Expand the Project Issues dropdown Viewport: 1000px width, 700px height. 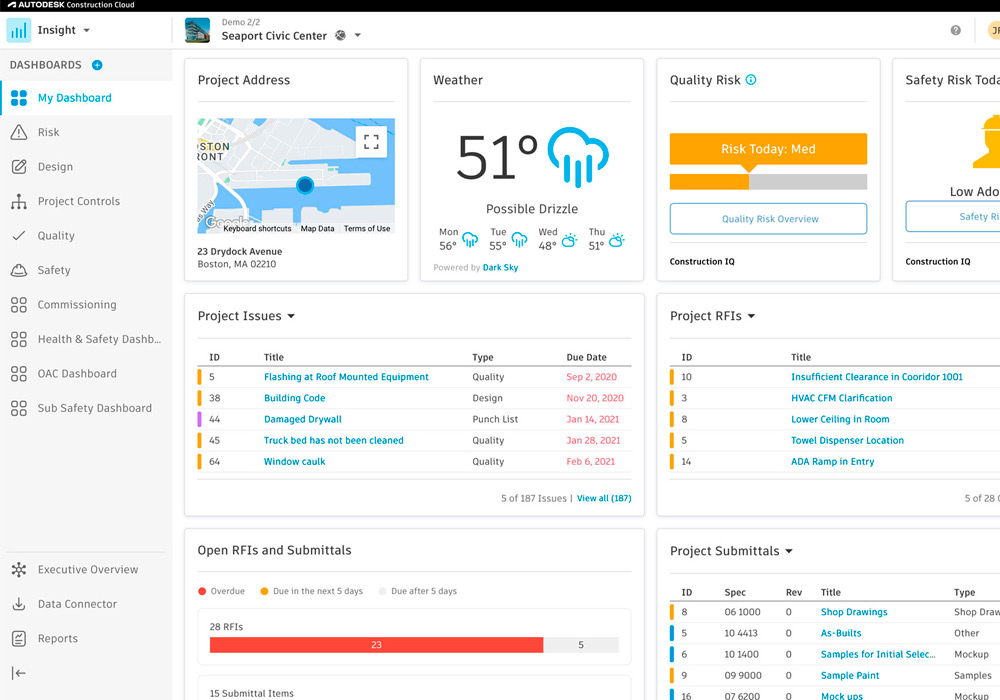point(291,316)
